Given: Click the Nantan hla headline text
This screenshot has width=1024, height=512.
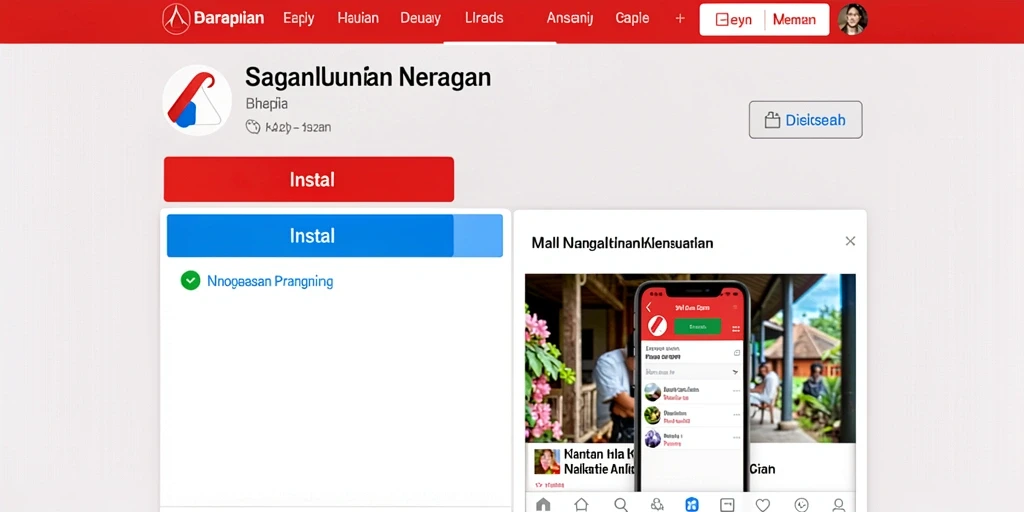Looking at the screenshot, I should [598, 453].
